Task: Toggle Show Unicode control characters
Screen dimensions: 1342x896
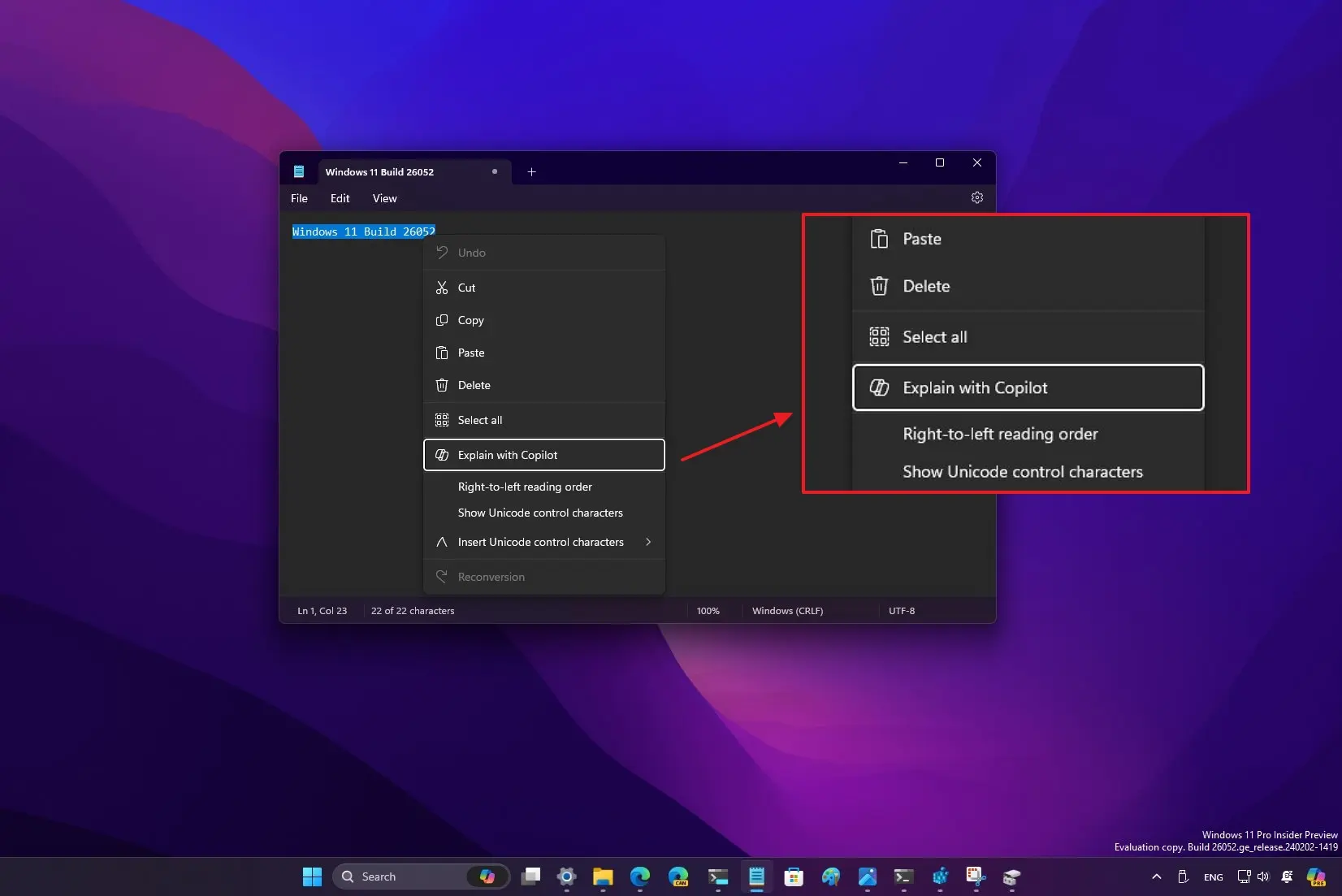Action: click(x=540, y=513)
